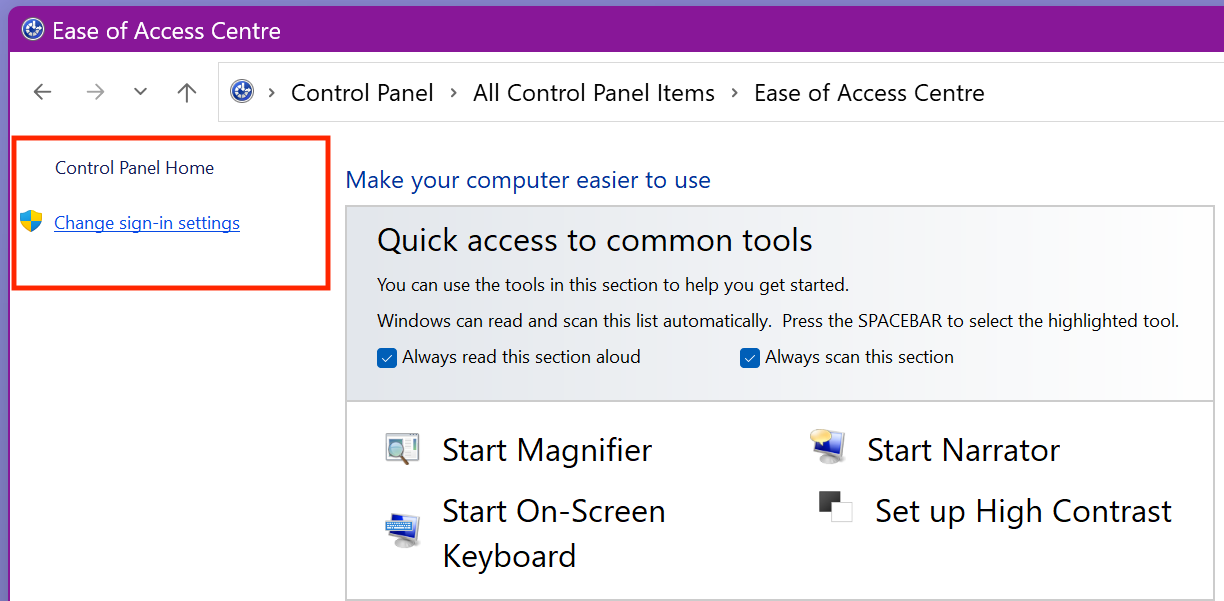Click the Ease of Access icon in address bar

241,91
